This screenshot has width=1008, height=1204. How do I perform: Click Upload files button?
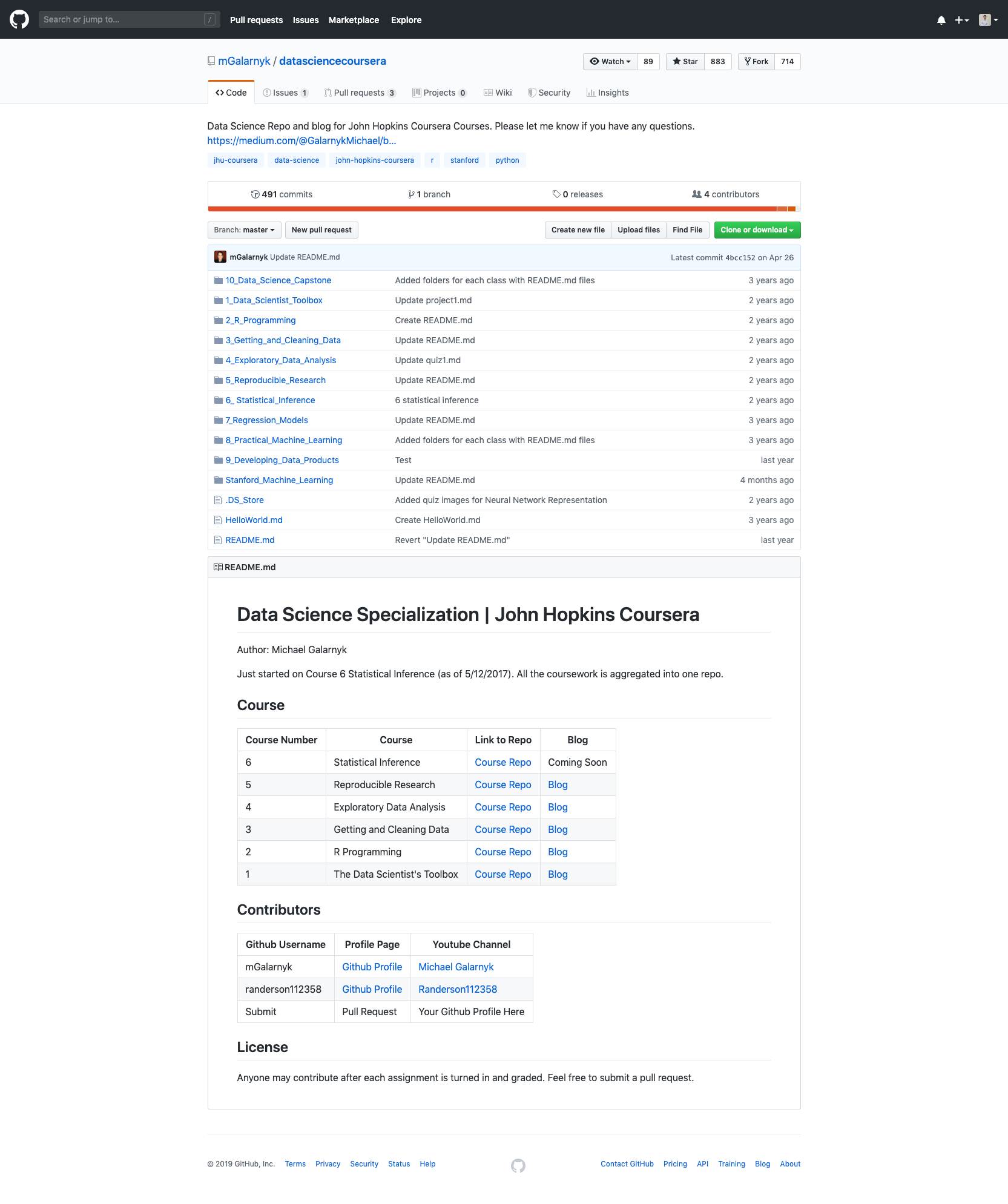pyautogui.click(x=639, y=230)
